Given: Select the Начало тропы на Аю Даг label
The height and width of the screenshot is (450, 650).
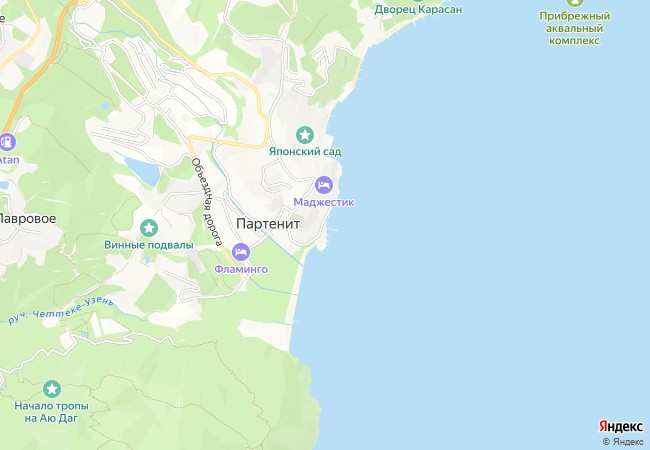Looking at the screenshot, I should (52, 412).
